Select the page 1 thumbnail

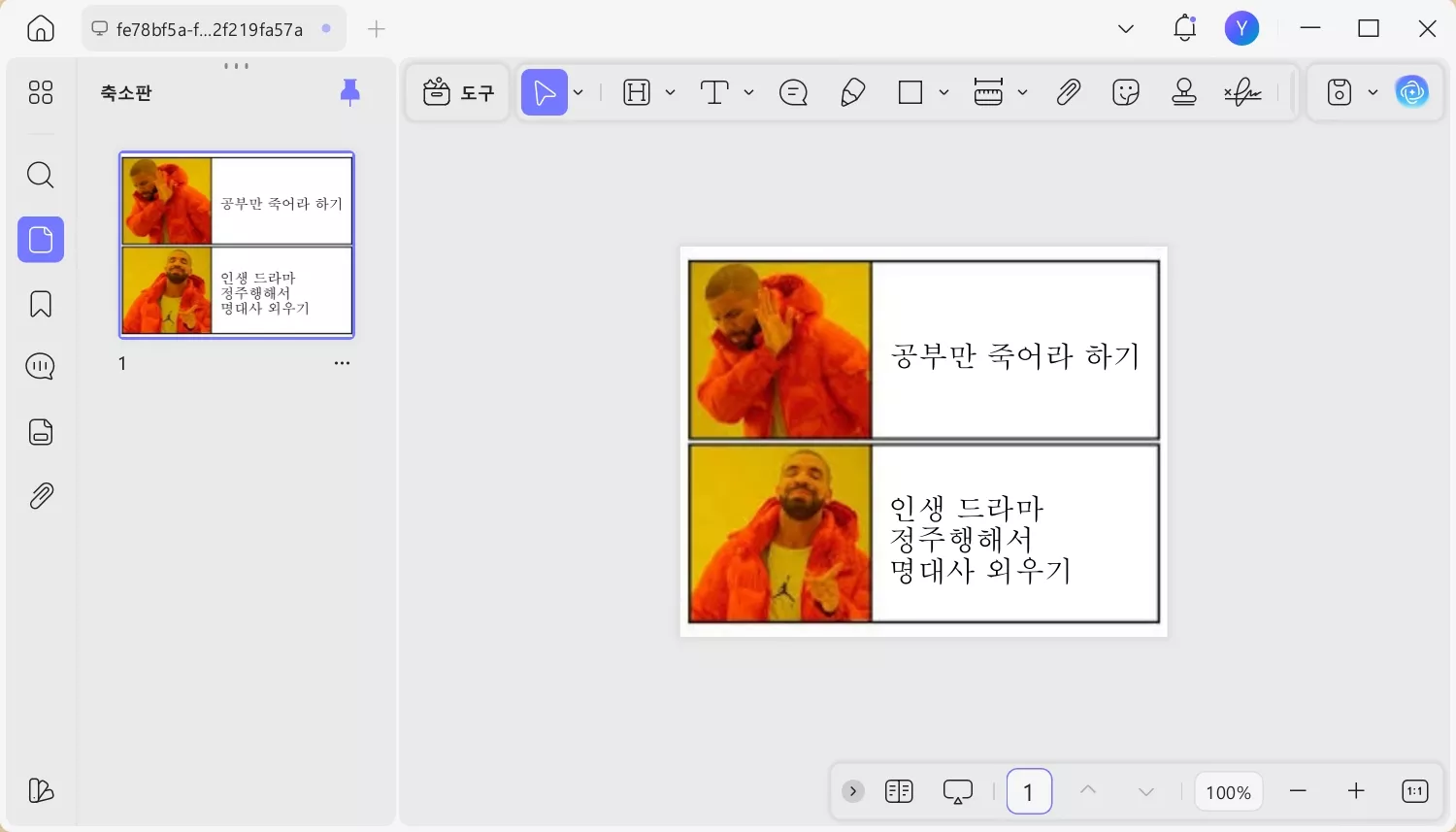(236, 244)
